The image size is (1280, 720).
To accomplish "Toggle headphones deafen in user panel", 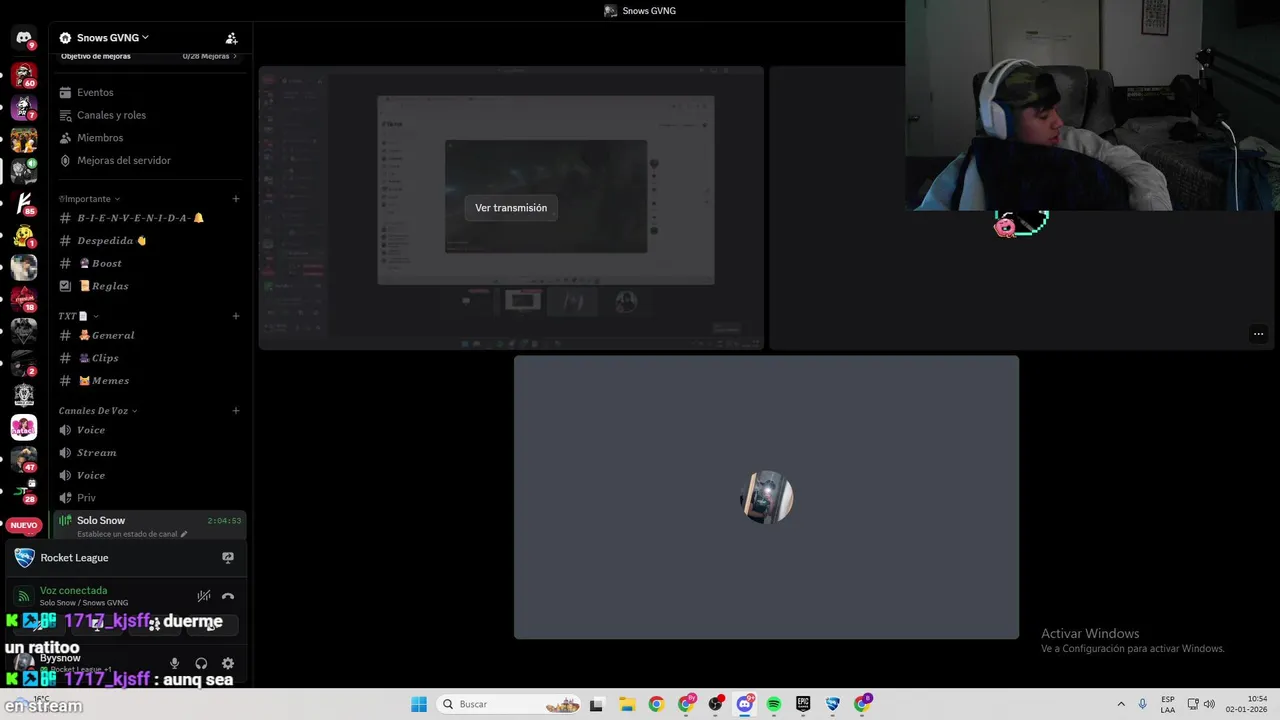I will click(201, 663).
